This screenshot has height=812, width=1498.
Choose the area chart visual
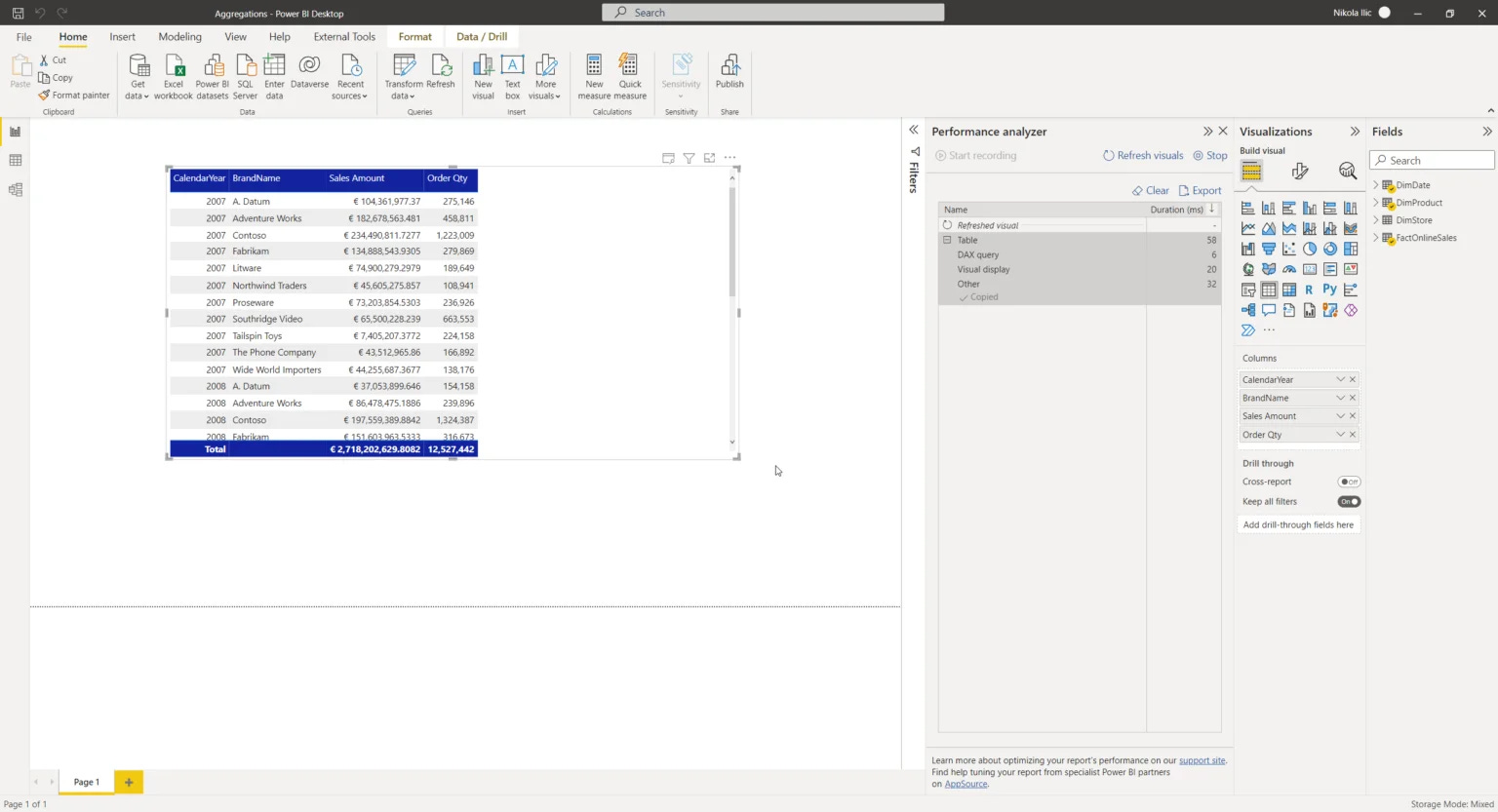[1269, 228]
